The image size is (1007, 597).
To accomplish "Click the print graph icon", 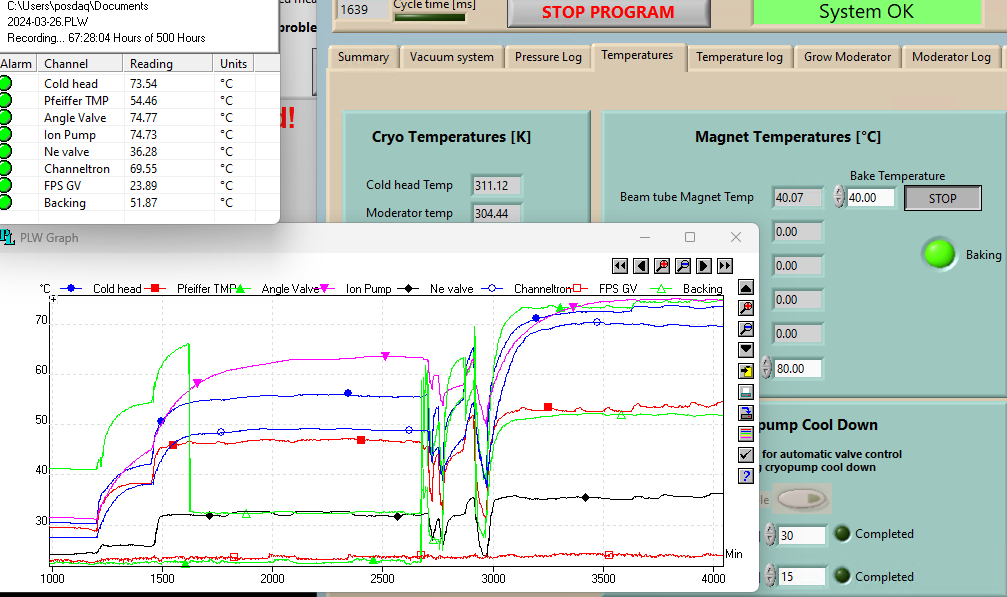I will [x=746, y=392].
